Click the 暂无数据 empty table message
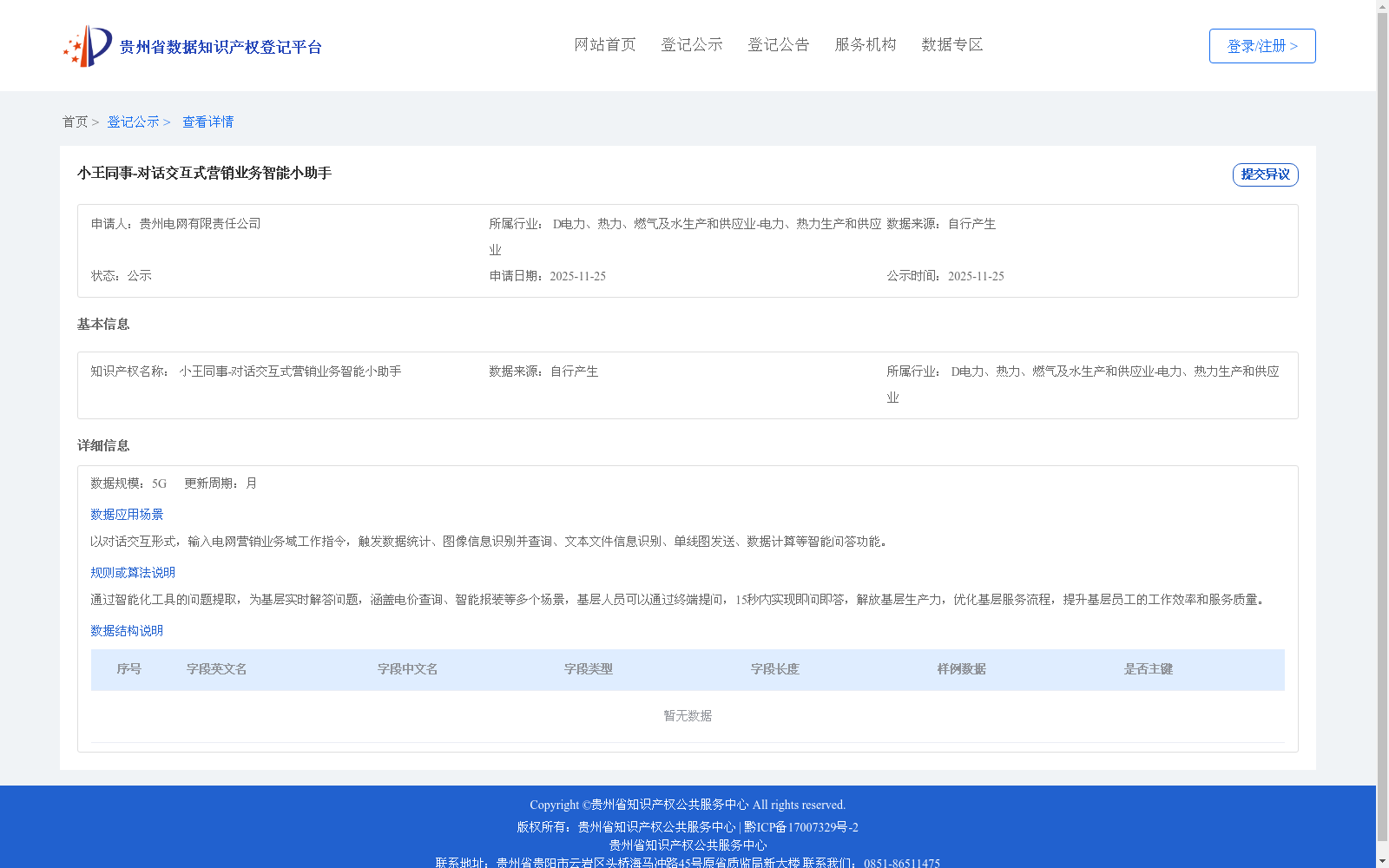The image size is (1389, 868). 688,716
